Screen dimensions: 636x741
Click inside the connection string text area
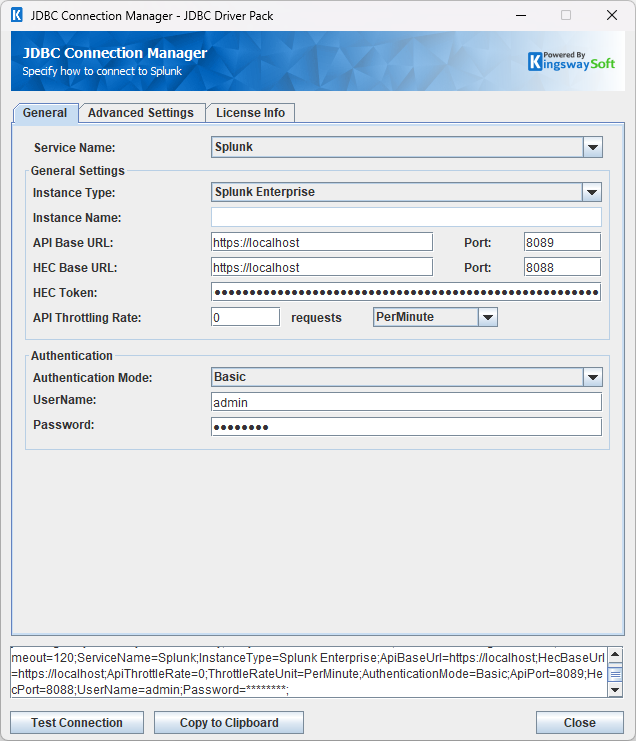[x=309, y=672]
